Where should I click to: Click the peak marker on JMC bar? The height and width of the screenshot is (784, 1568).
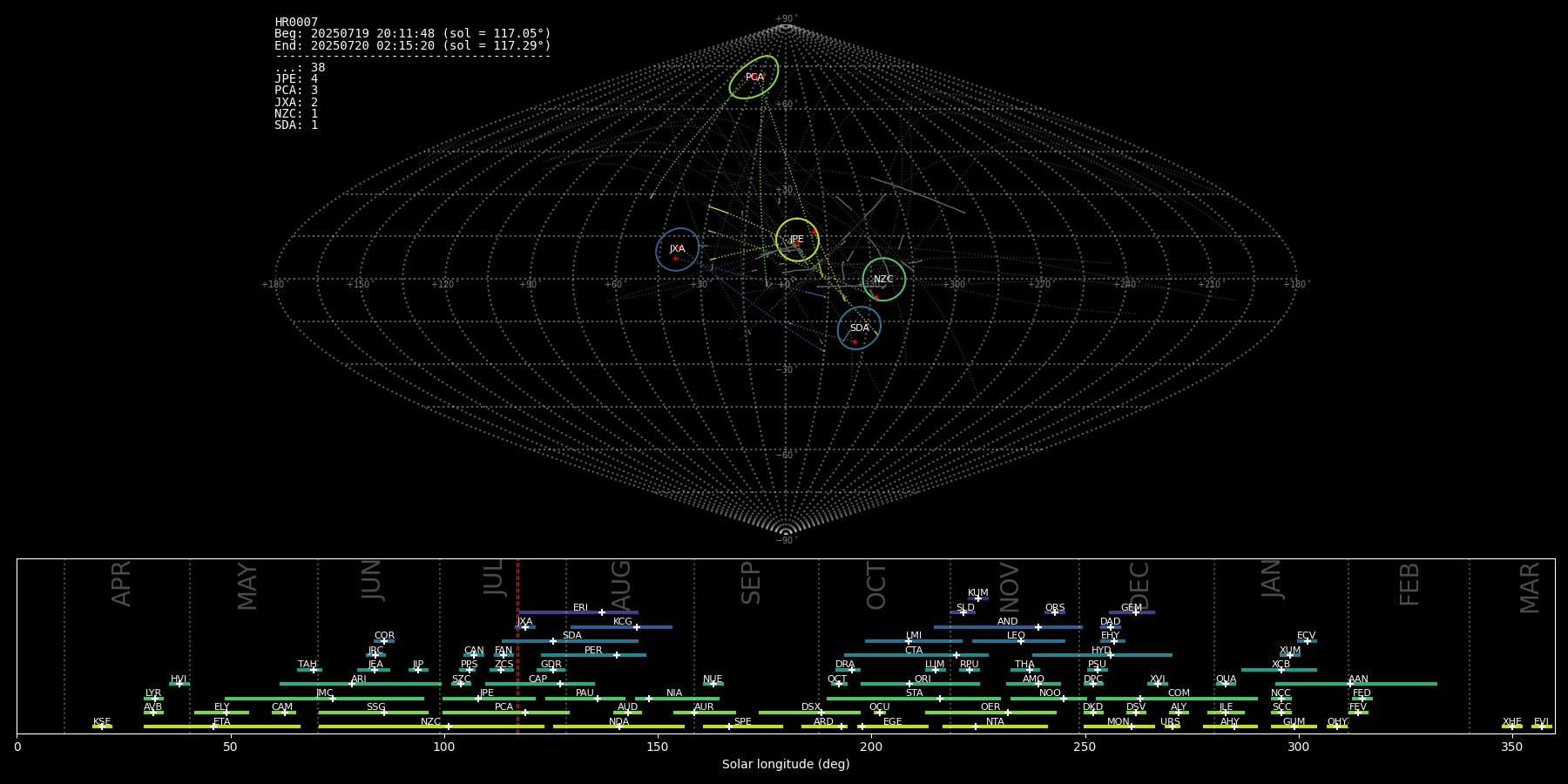click(332, 698)
